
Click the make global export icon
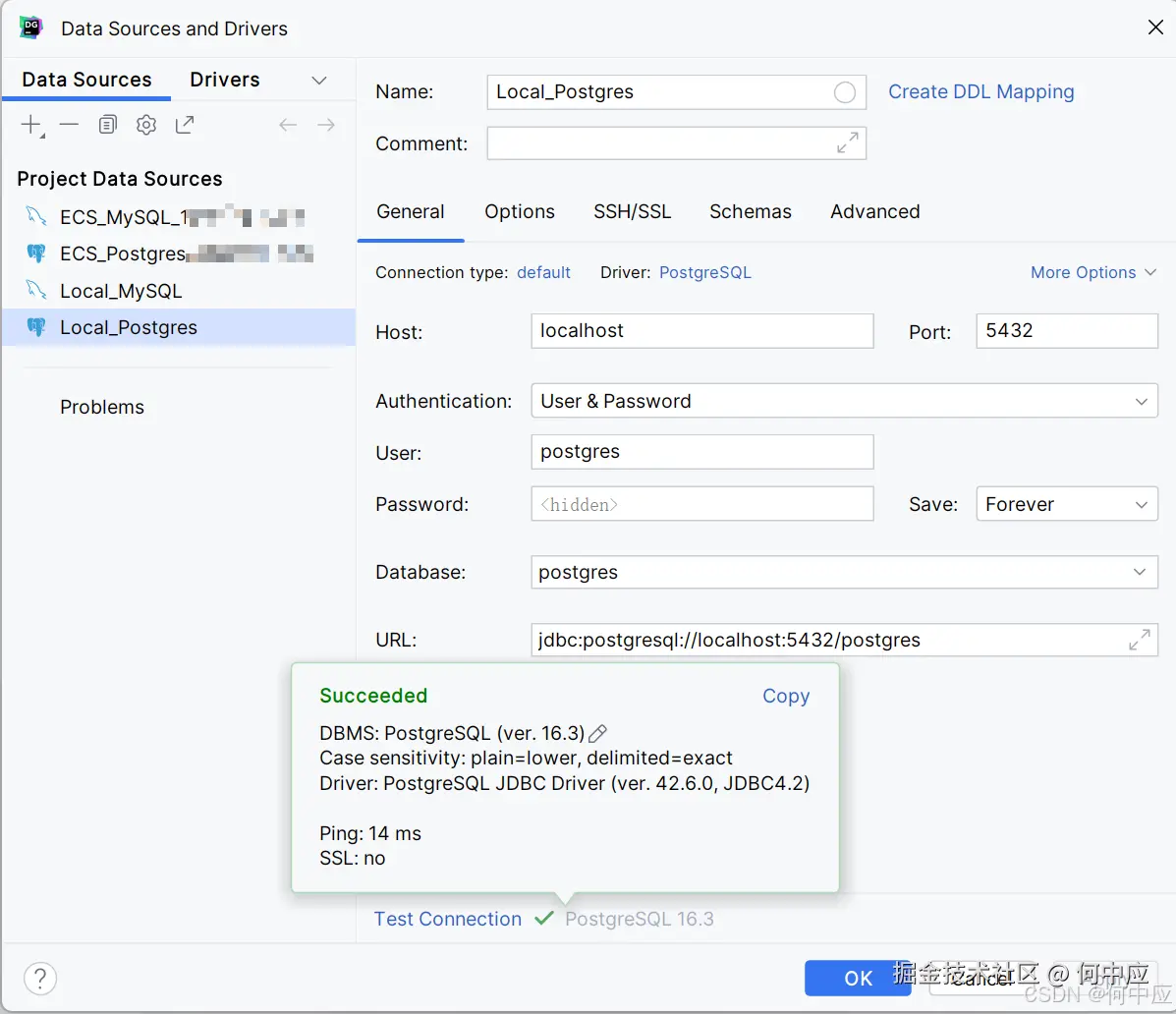(x=185, y=125)
